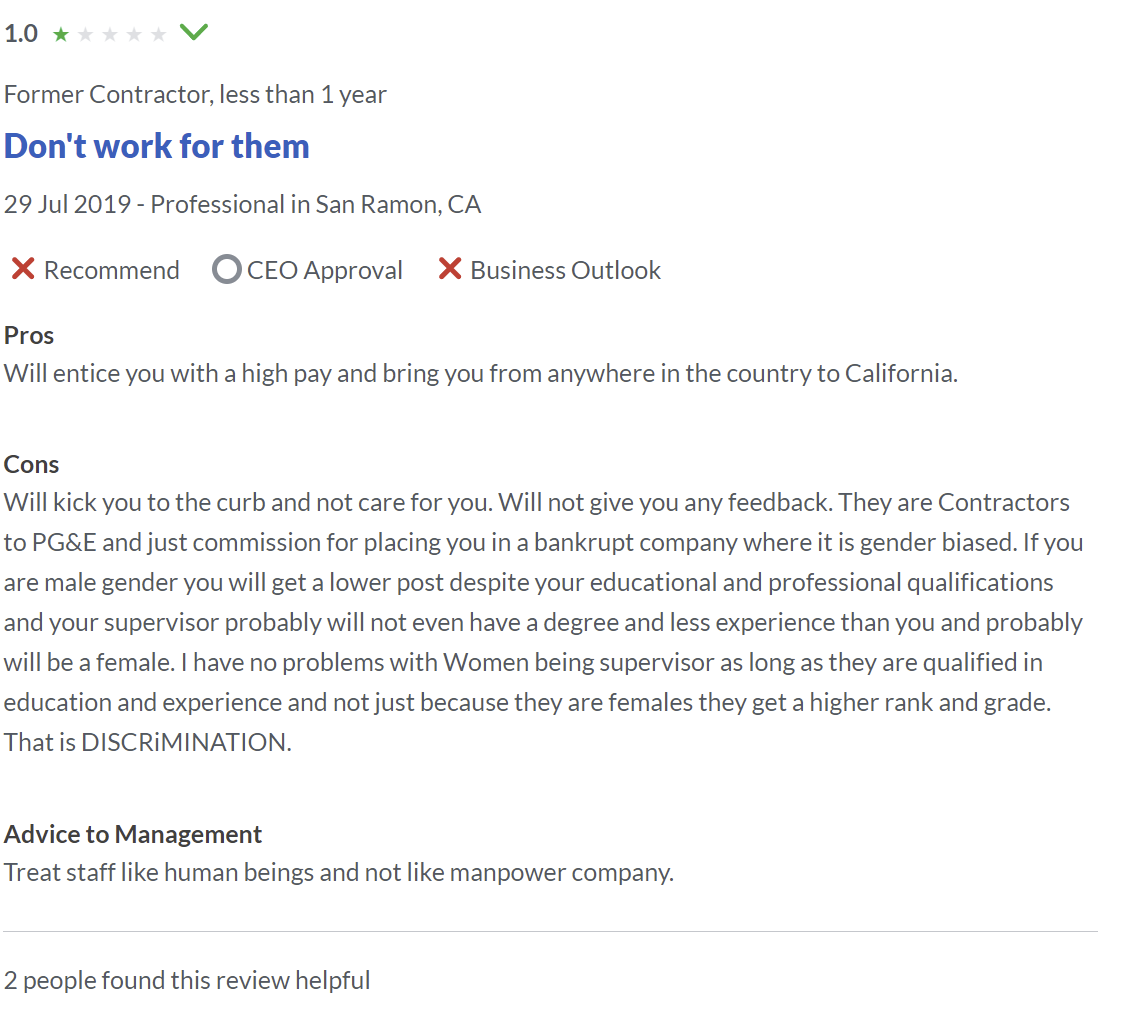Click the first green rating star

[x=61, y=34]
